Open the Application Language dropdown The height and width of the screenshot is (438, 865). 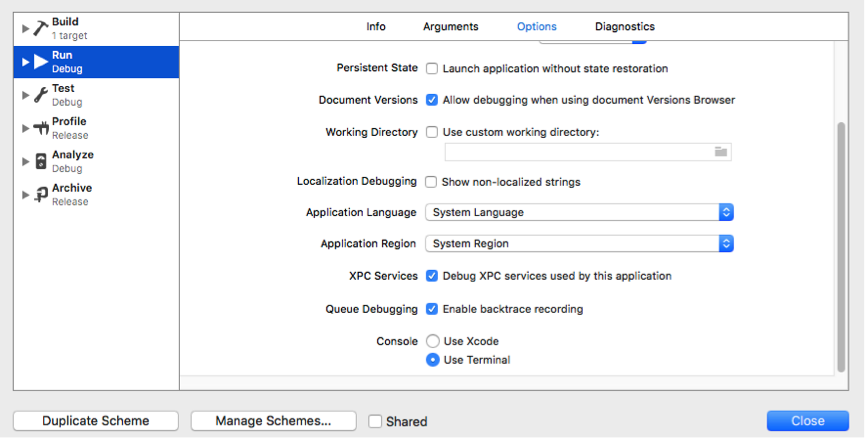[x=579, y=212]
